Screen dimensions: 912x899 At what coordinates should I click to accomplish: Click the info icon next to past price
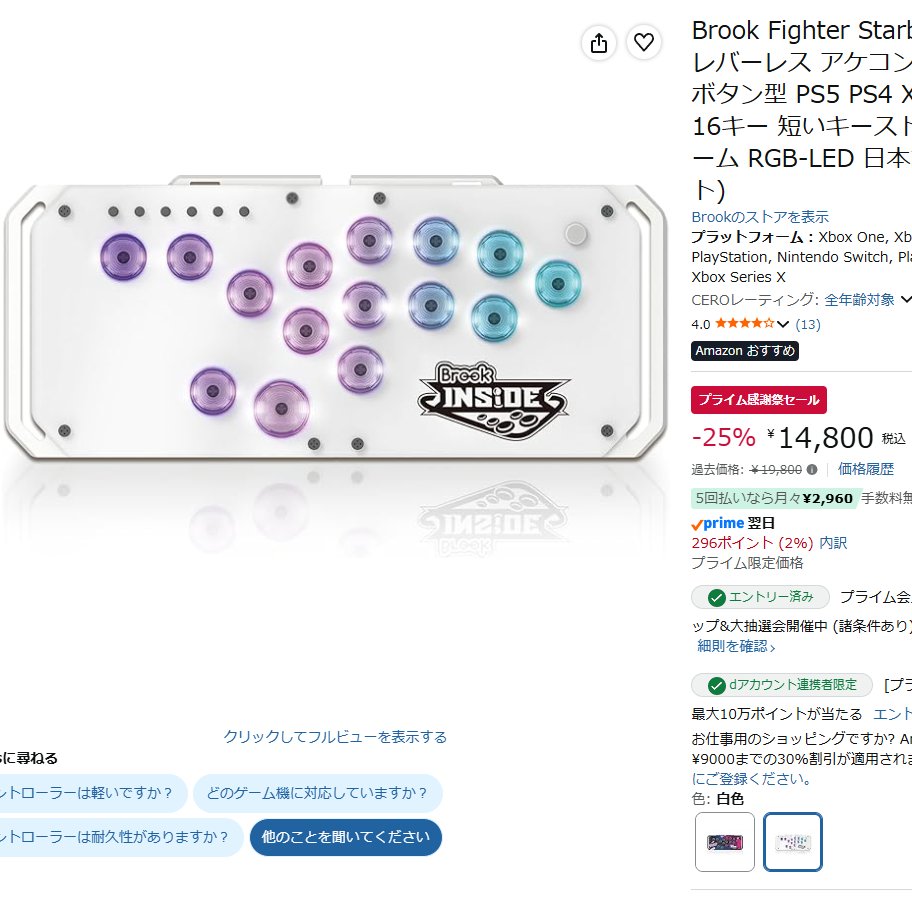tap(812, 469)
